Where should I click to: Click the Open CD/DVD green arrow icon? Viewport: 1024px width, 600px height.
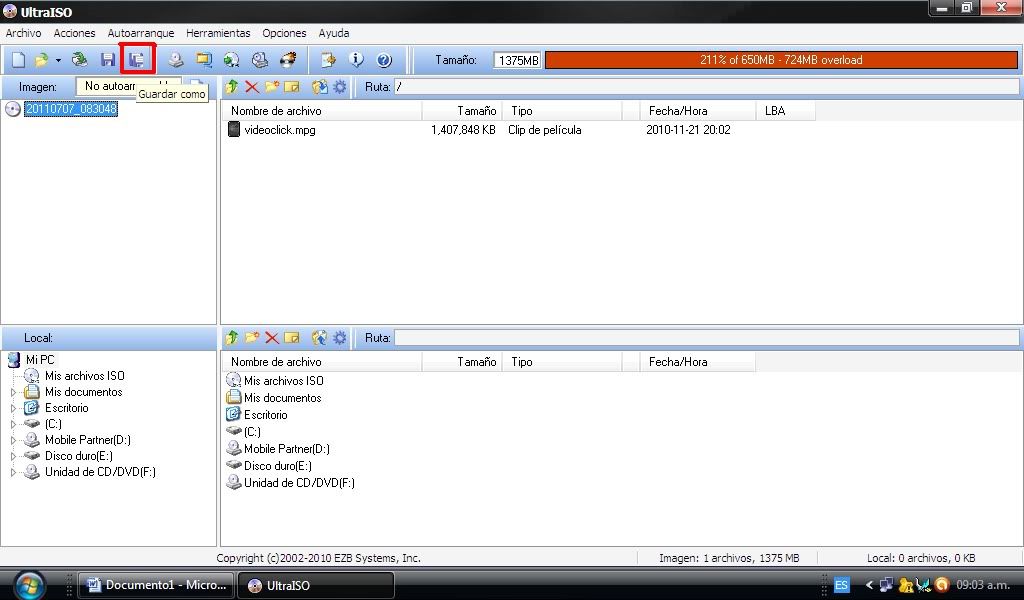pos(80,60)
